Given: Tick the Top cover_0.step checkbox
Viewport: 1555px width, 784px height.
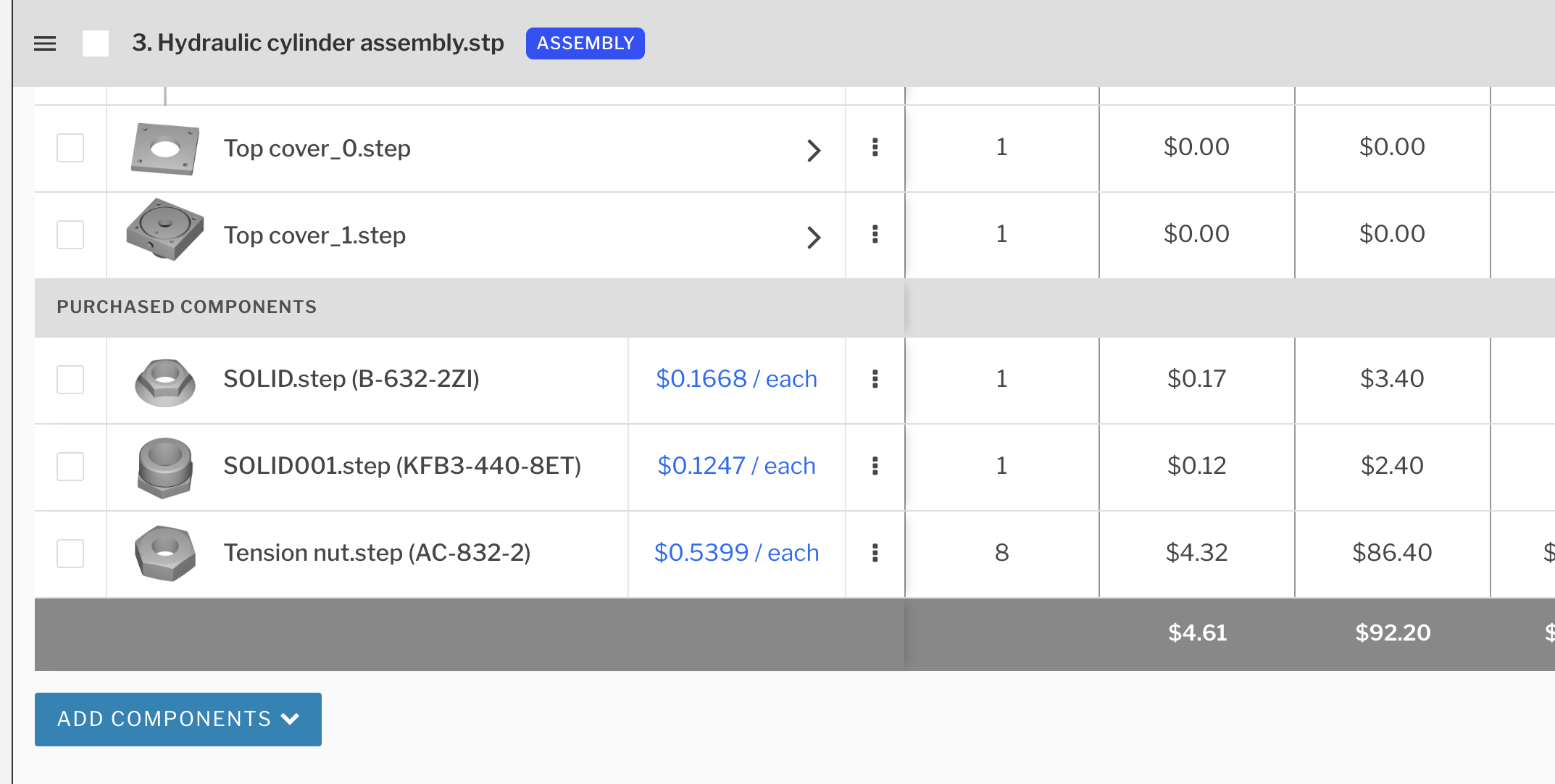Looking at the screenshot, I should (70, 148).
